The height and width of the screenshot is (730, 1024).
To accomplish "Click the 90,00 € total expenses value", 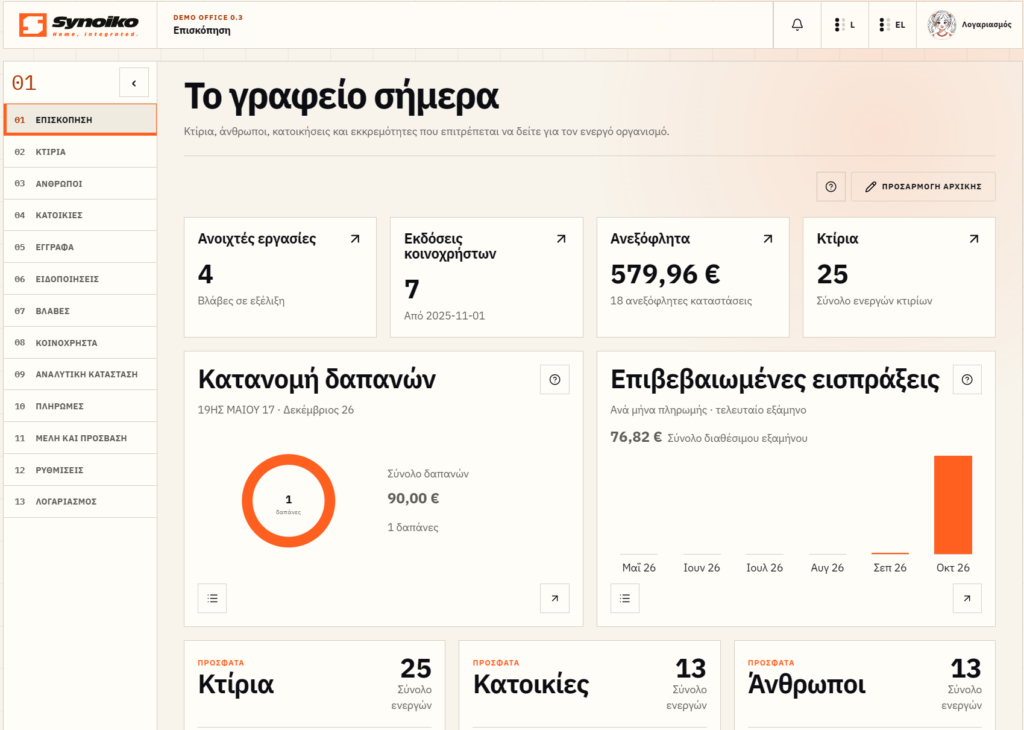I will tap(413, 498).
